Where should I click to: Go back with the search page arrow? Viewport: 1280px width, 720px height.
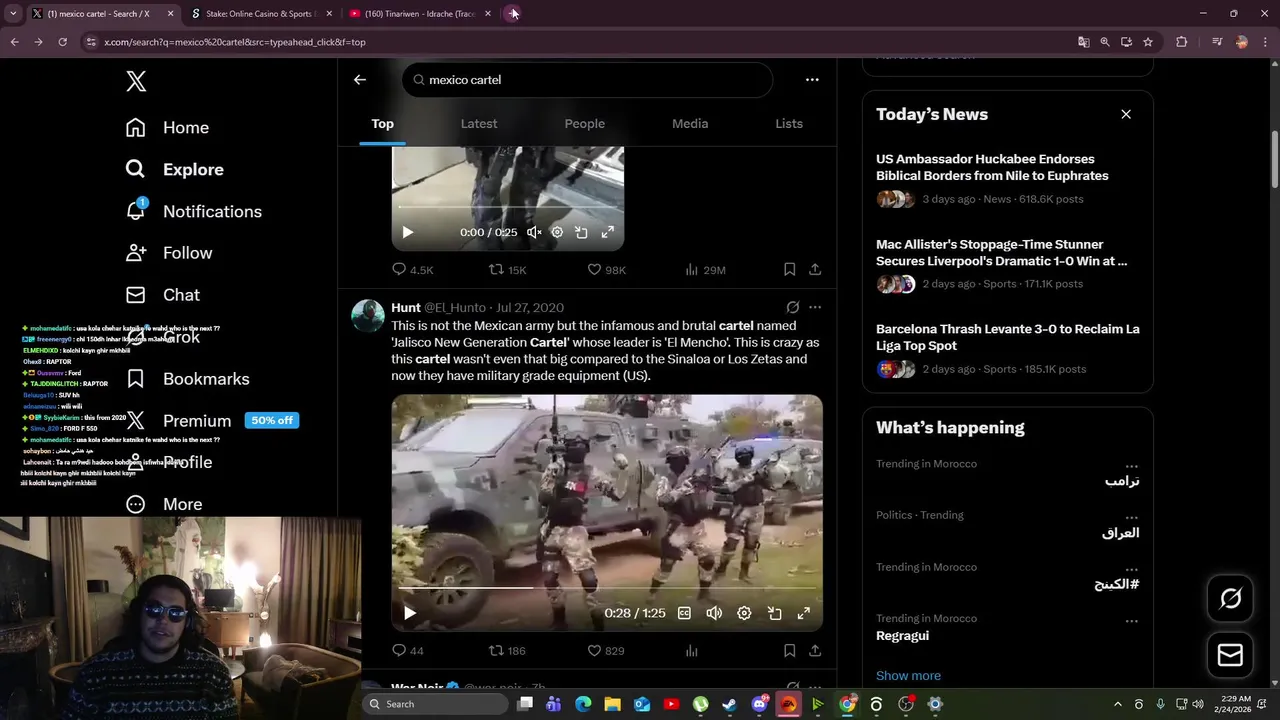[360, 80]
